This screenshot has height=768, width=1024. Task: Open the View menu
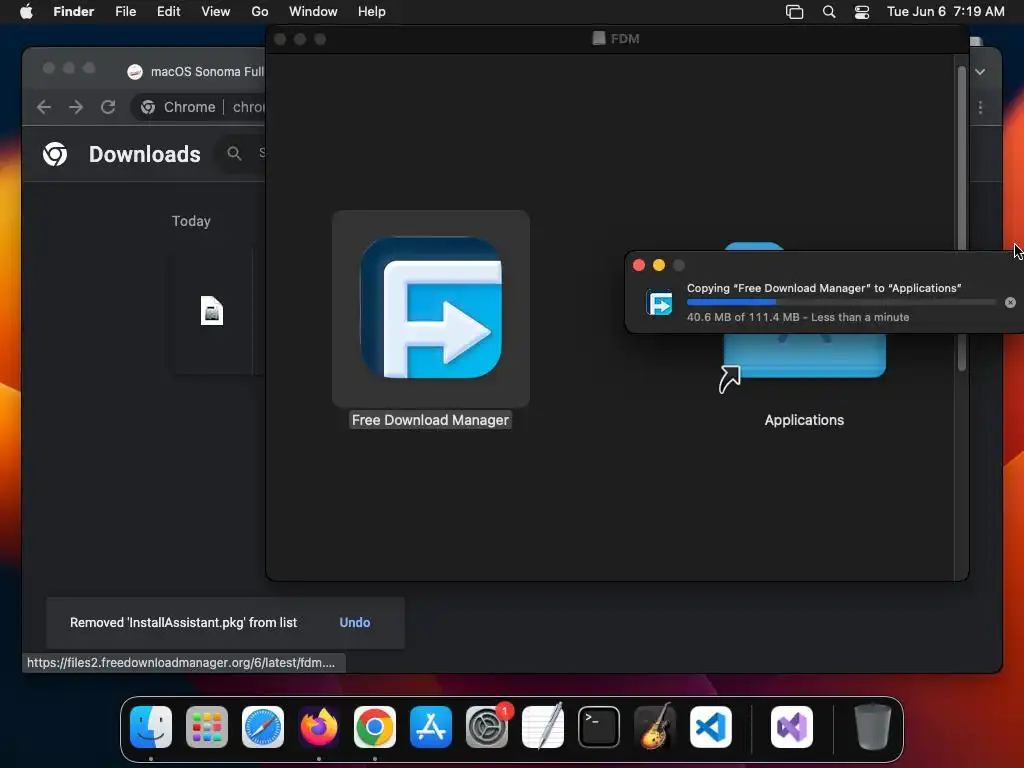tap(216, 12)
